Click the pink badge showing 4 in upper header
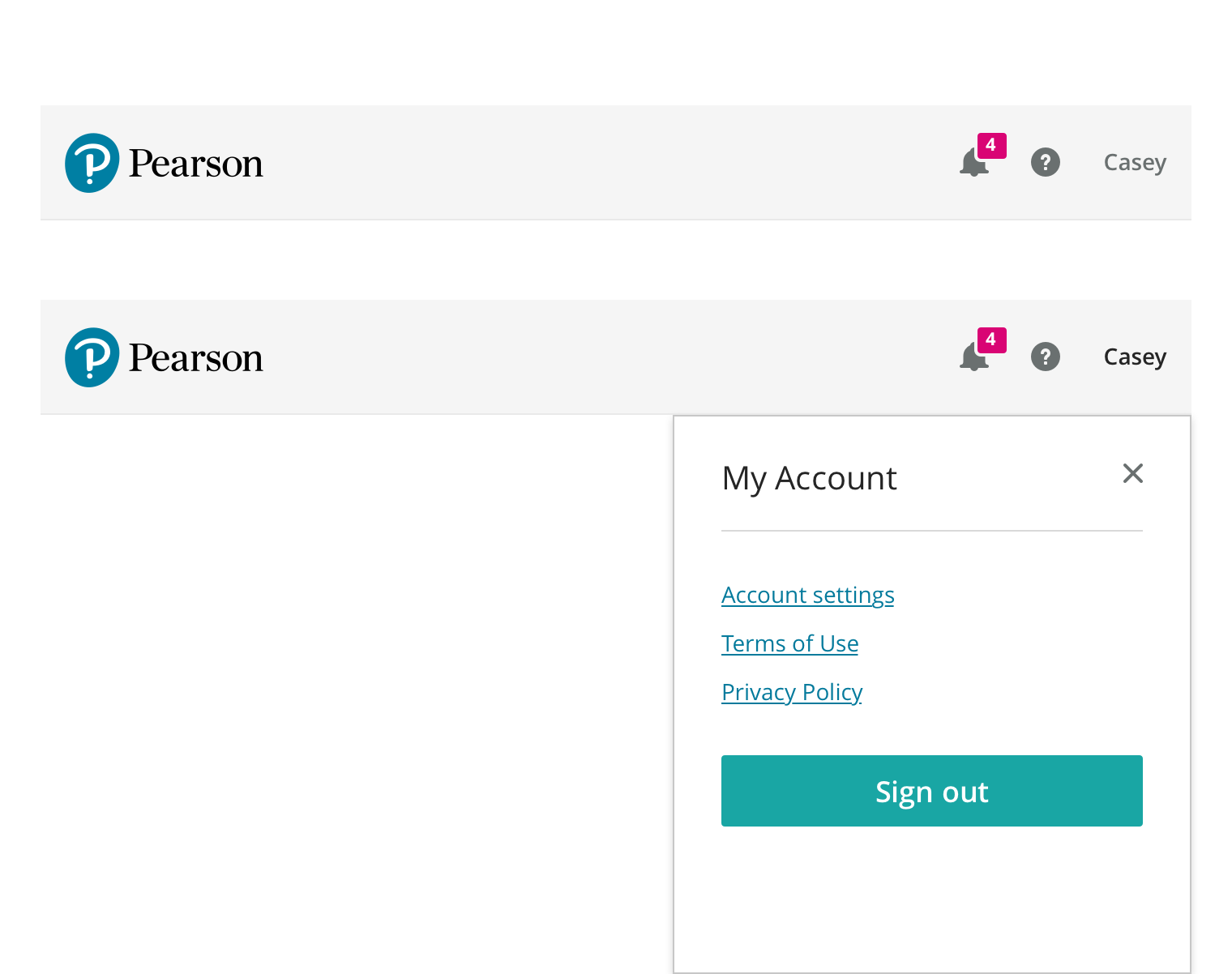 pos(991,146)
